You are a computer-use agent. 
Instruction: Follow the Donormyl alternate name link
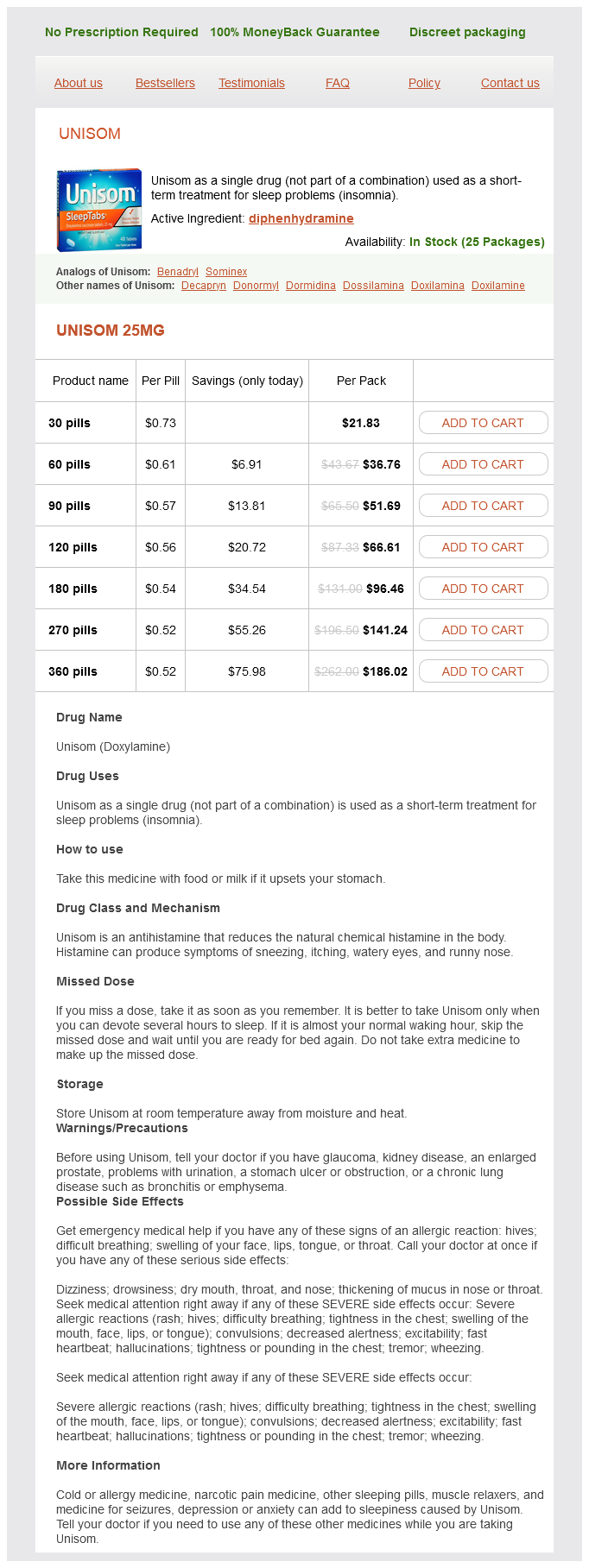256,286
